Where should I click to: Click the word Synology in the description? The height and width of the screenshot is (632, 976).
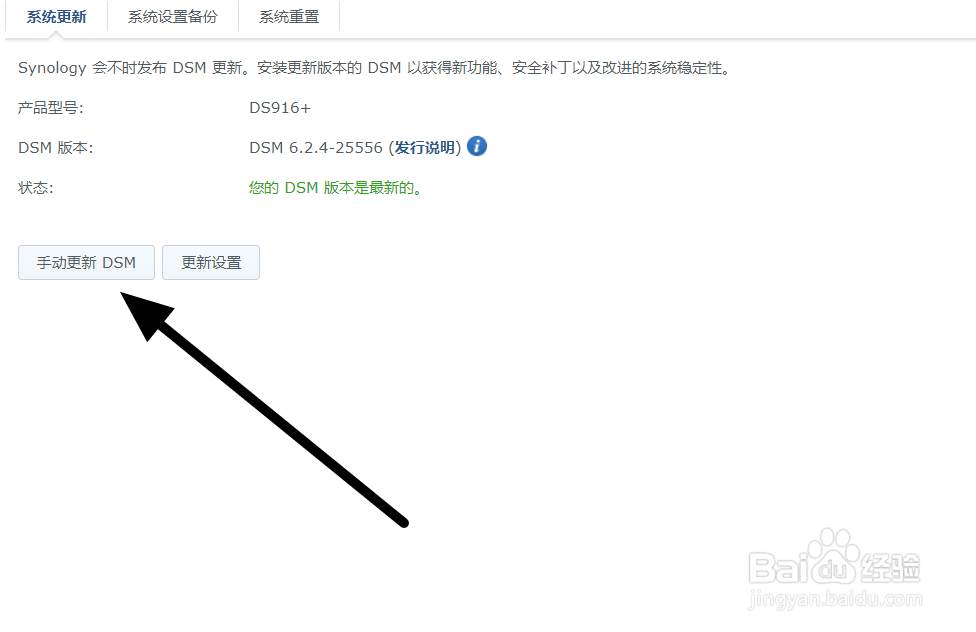pos(52,68)
